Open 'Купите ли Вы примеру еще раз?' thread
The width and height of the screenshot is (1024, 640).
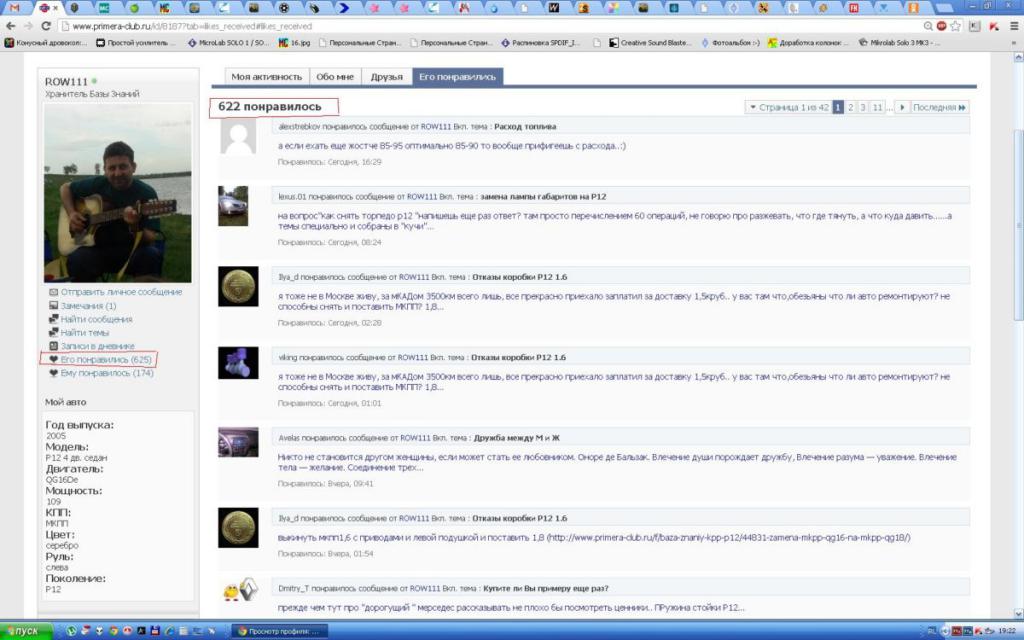pyautogui.click(x=546, y=588)
